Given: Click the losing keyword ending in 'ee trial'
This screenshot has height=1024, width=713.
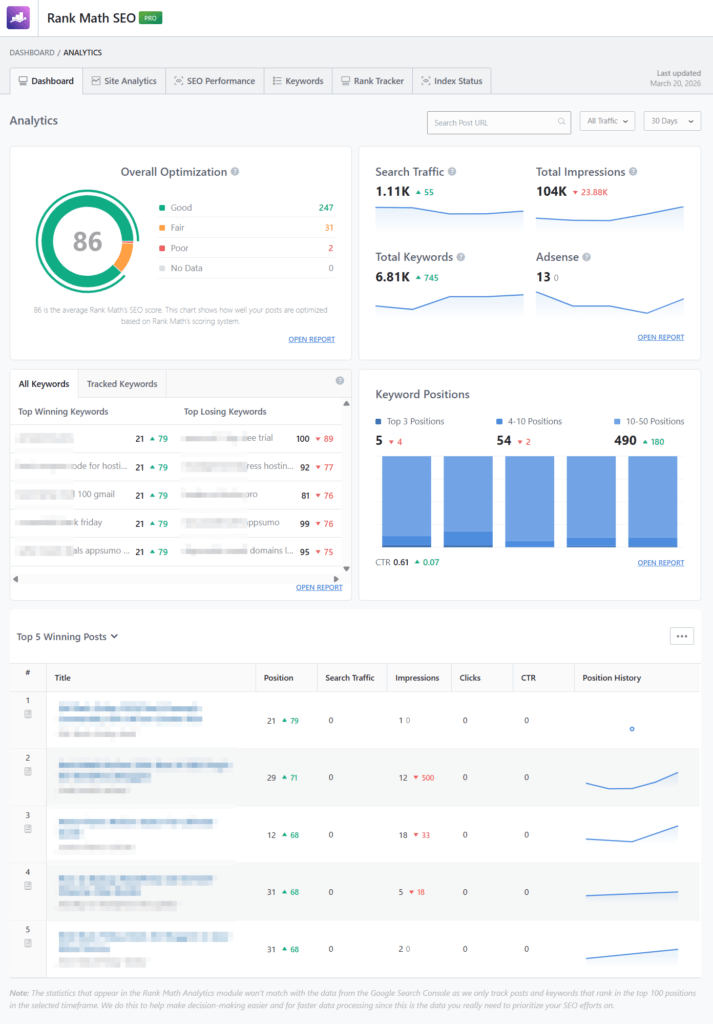Looking at the screenshot, I should (227, 438).
